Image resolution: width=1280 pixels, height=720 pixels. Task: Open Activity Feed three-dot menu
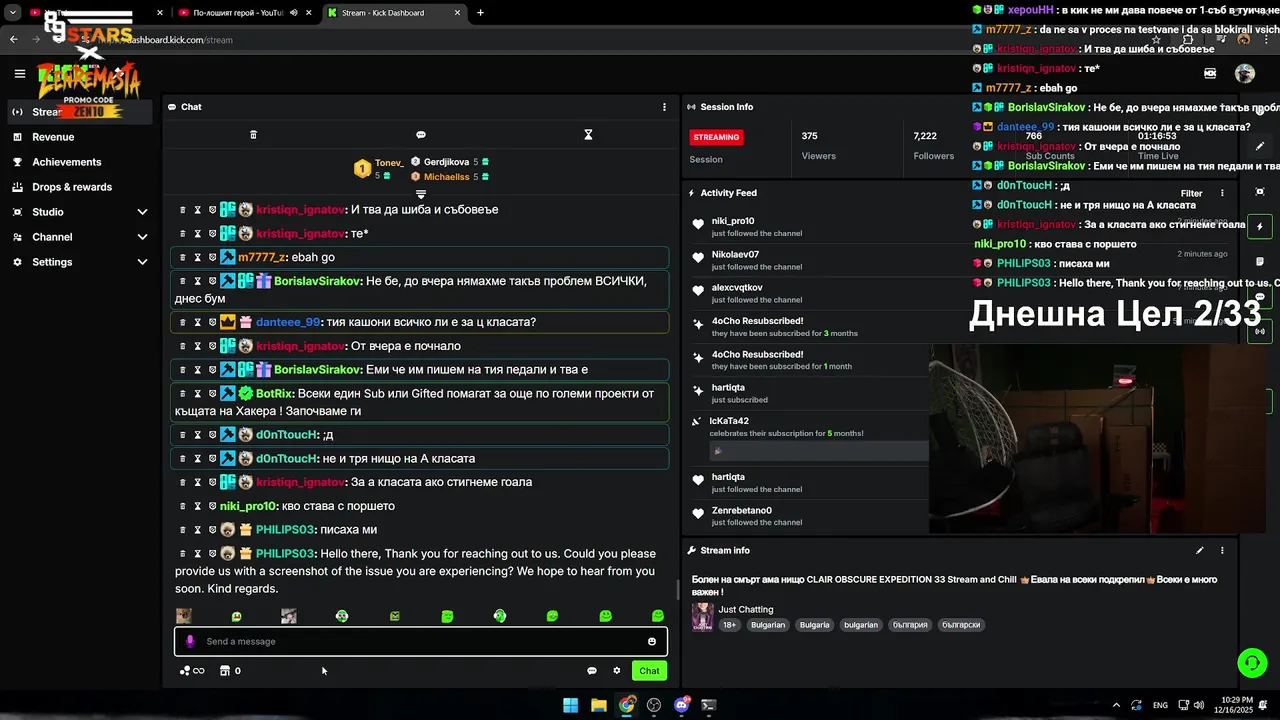tap(1222, 193)
